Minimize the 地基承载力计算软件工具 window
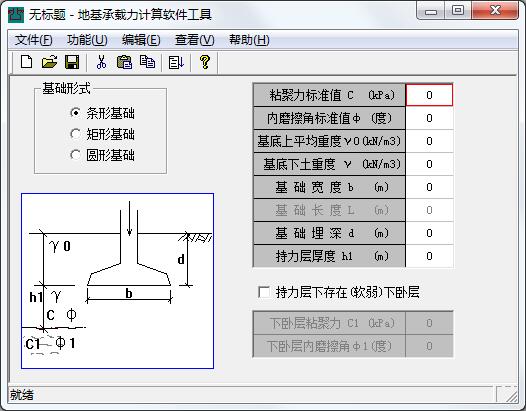Screen dimensions: 526x411 [431, 11]
